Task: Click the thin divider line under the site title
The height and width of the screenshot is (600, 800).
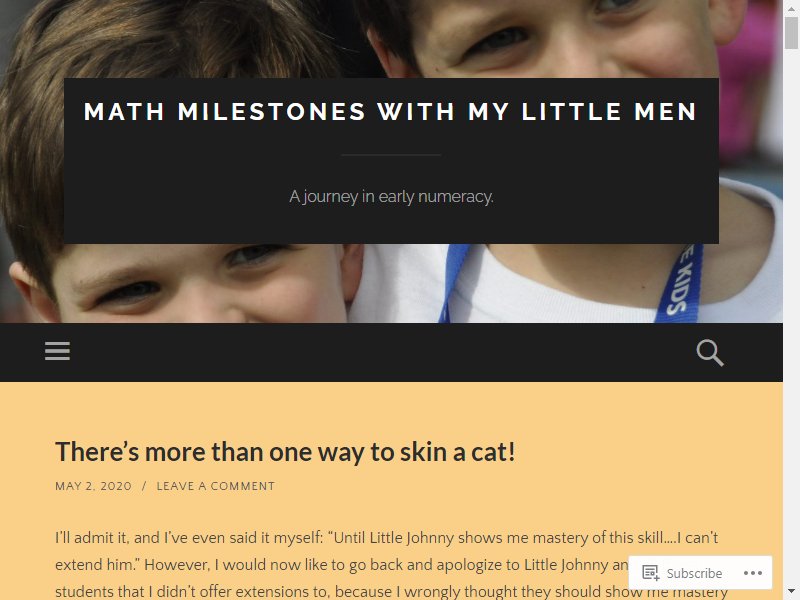Action: (x=391, y=155)
